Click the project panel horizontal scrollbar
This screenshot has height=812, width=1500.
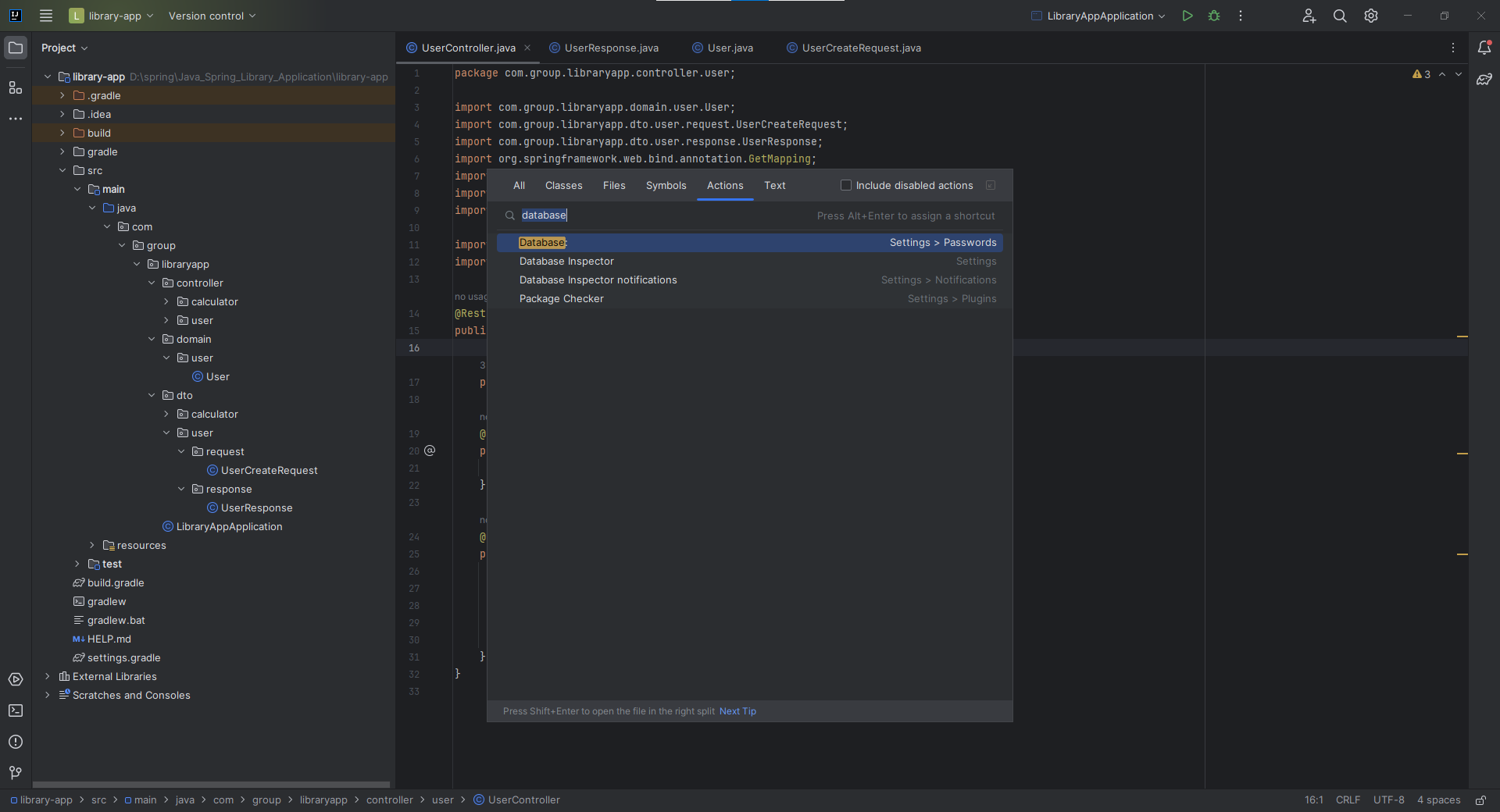[x=211, y=785]
